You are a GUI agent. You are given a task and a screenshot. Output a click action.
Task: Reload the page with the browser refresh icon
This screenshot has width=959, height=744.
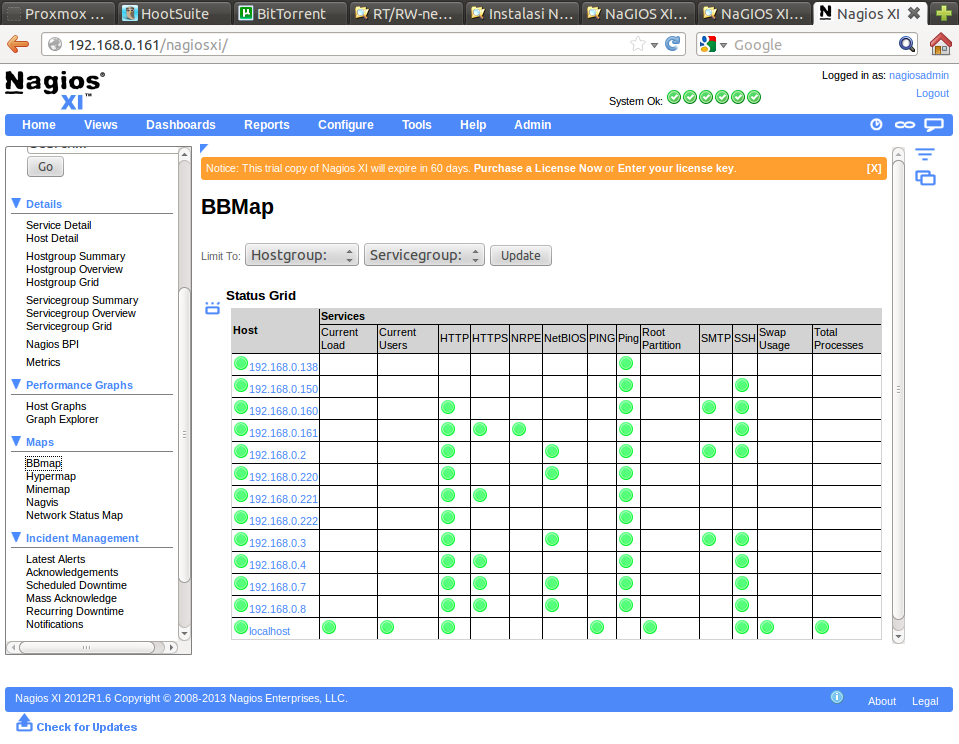[673, 44]
